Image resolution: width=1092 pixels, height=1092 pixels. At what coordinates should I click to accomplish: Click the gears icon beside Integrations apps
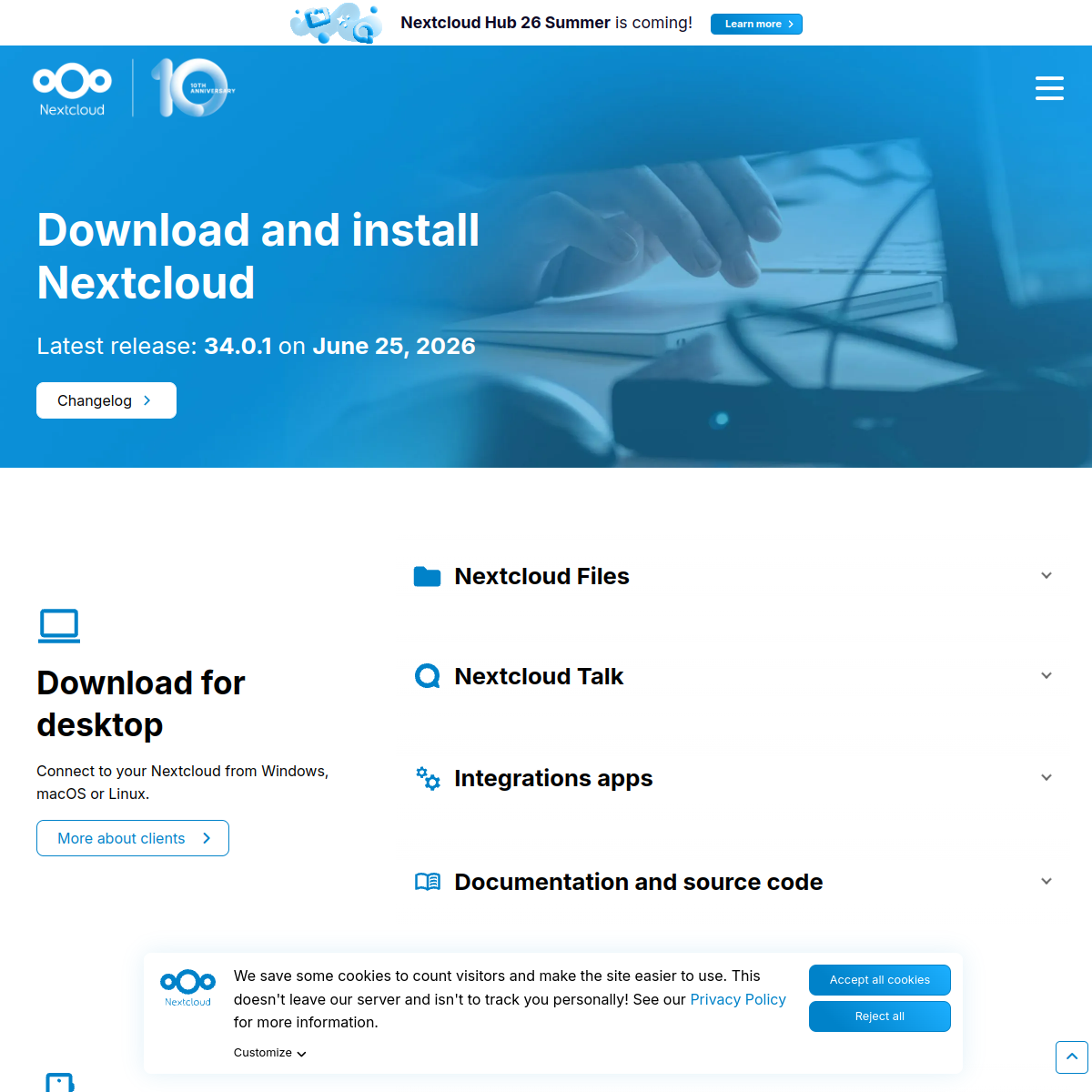coord(428,778)
